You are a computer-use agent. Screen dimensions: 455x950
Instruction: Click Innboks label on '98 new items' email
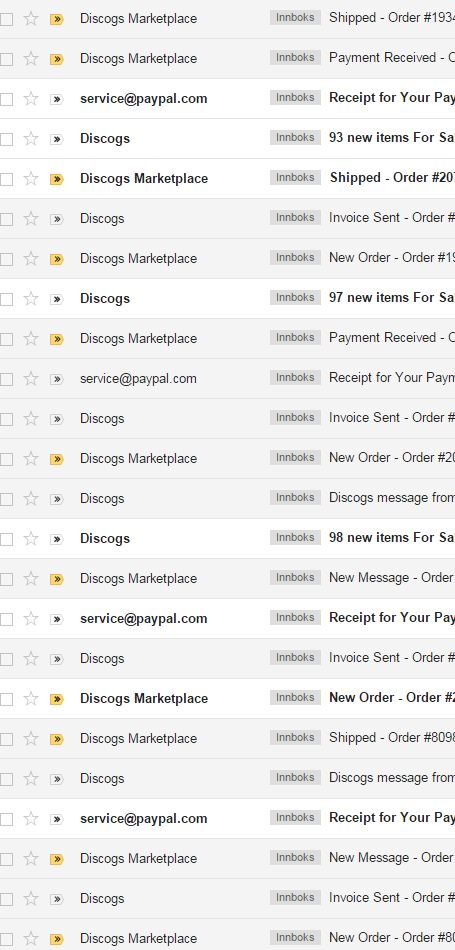coord(295,537)
